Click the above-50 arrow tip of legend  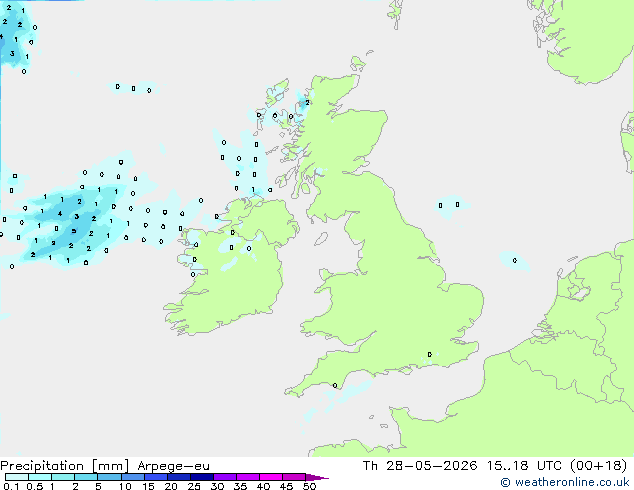coord(317,477)
